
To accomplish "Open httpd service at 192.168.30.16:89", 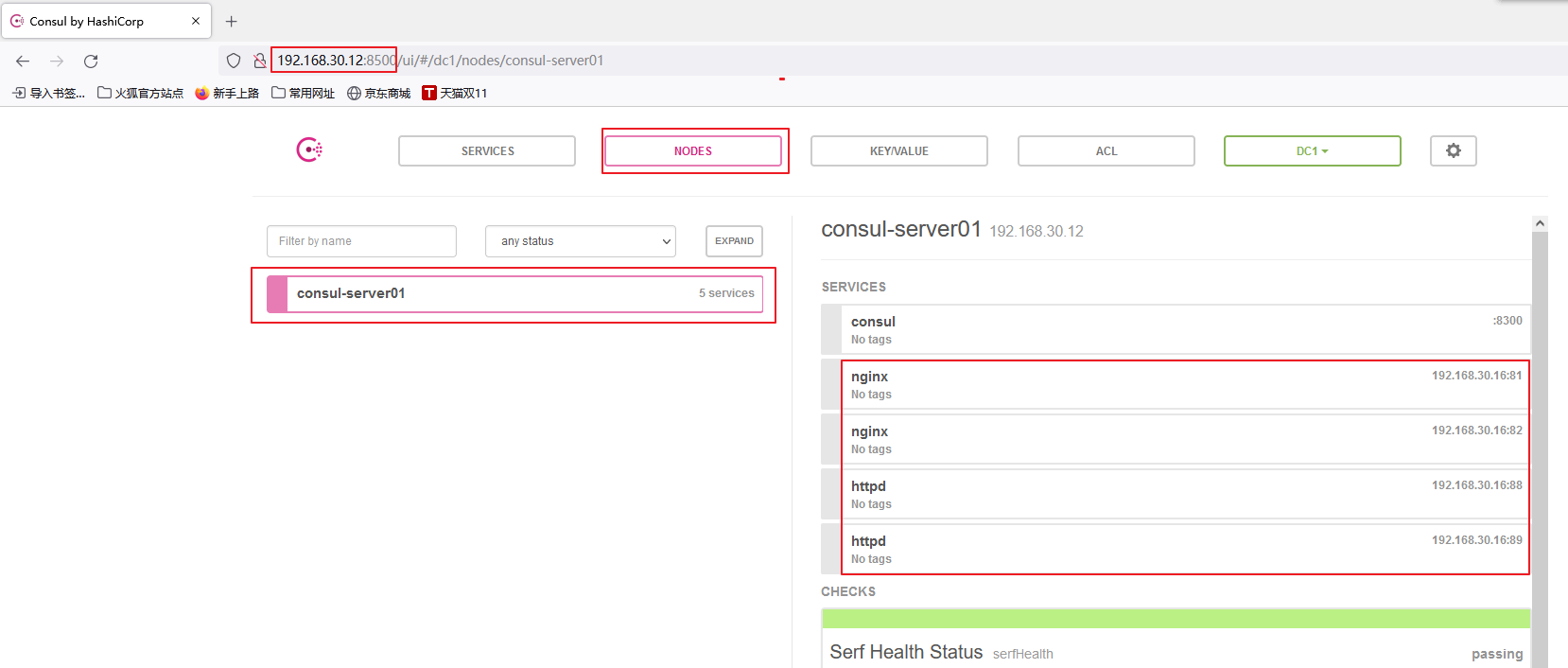I will coord(1176,549).
